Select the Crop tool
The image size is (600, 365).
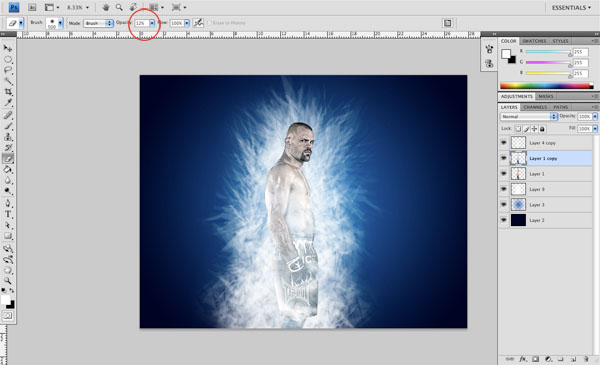(x=8, y=92)
